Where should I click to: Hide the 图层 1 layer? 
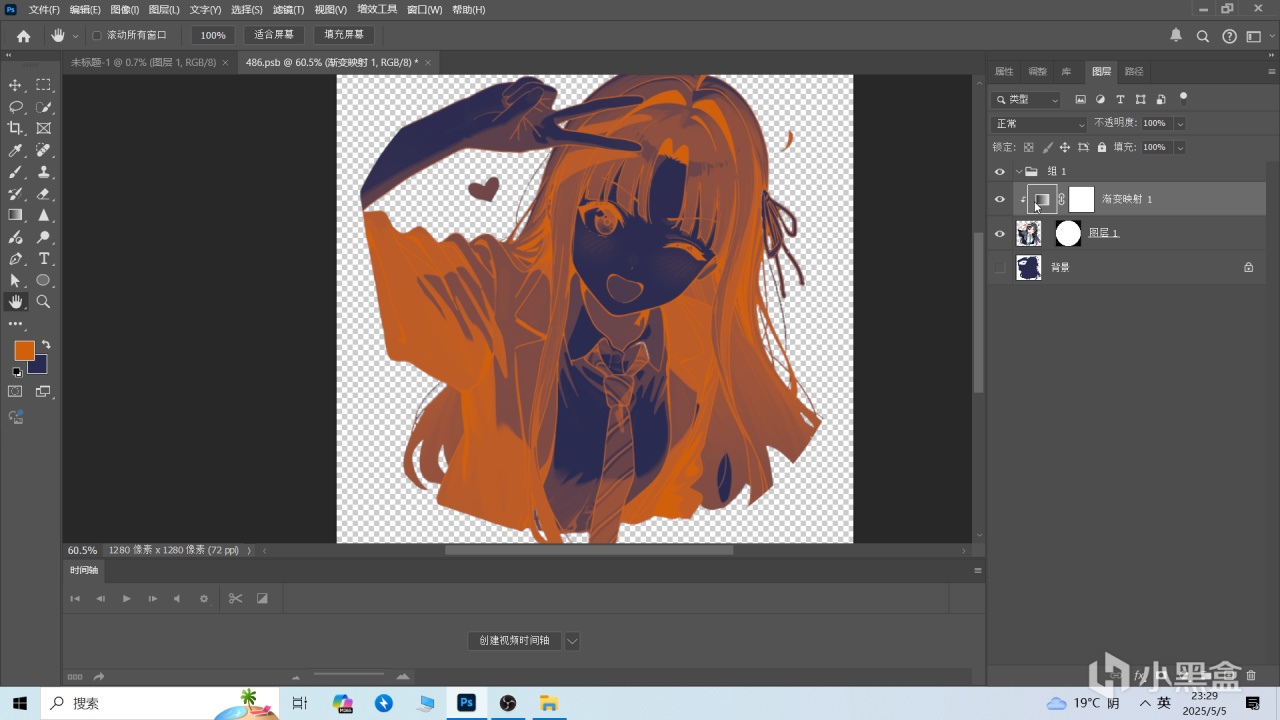(x=999, y=233)
